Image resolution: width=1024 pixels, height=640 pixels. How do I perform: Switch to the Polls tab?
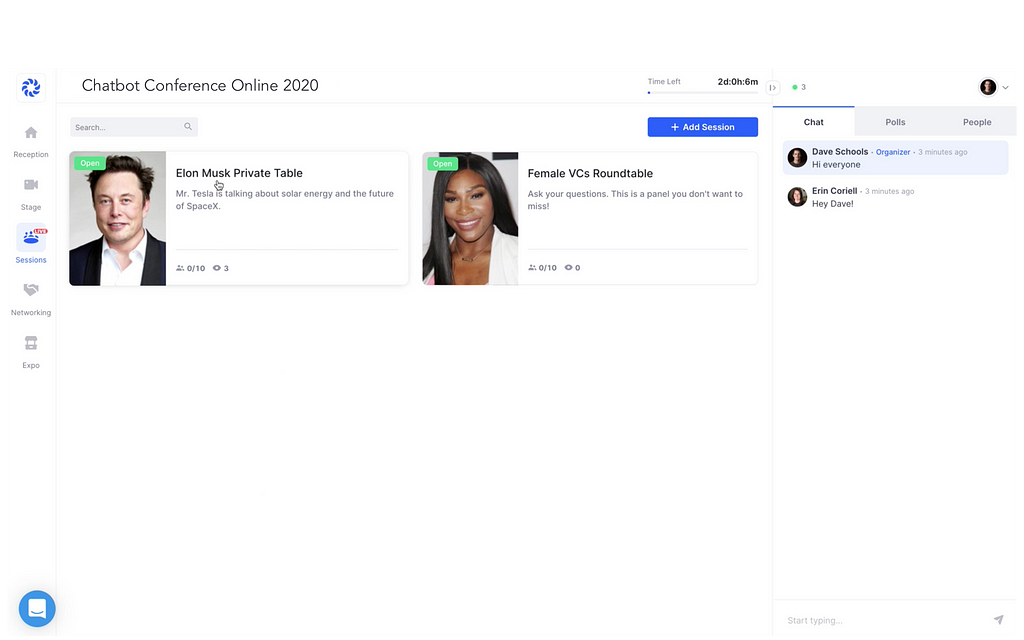(x=895, y=122)
